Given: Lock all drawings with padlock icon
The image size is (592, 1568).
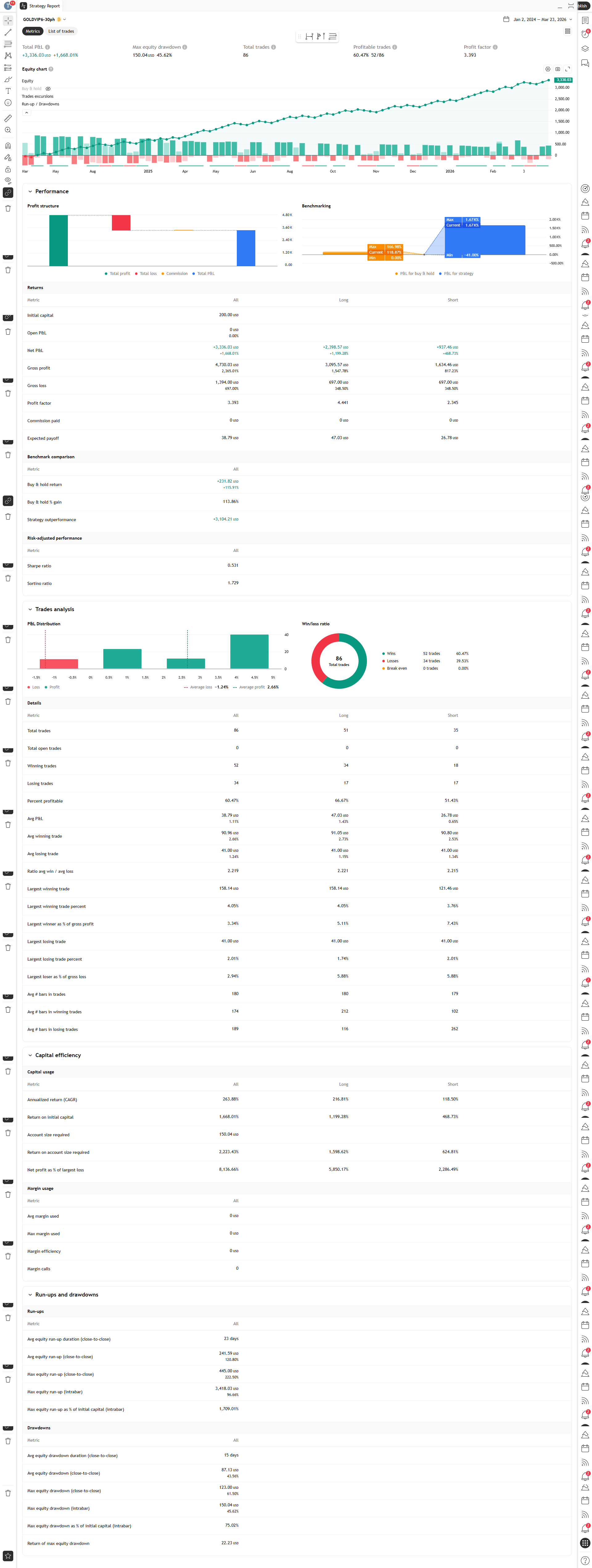Looking at the screenshot, I should 8,169.
